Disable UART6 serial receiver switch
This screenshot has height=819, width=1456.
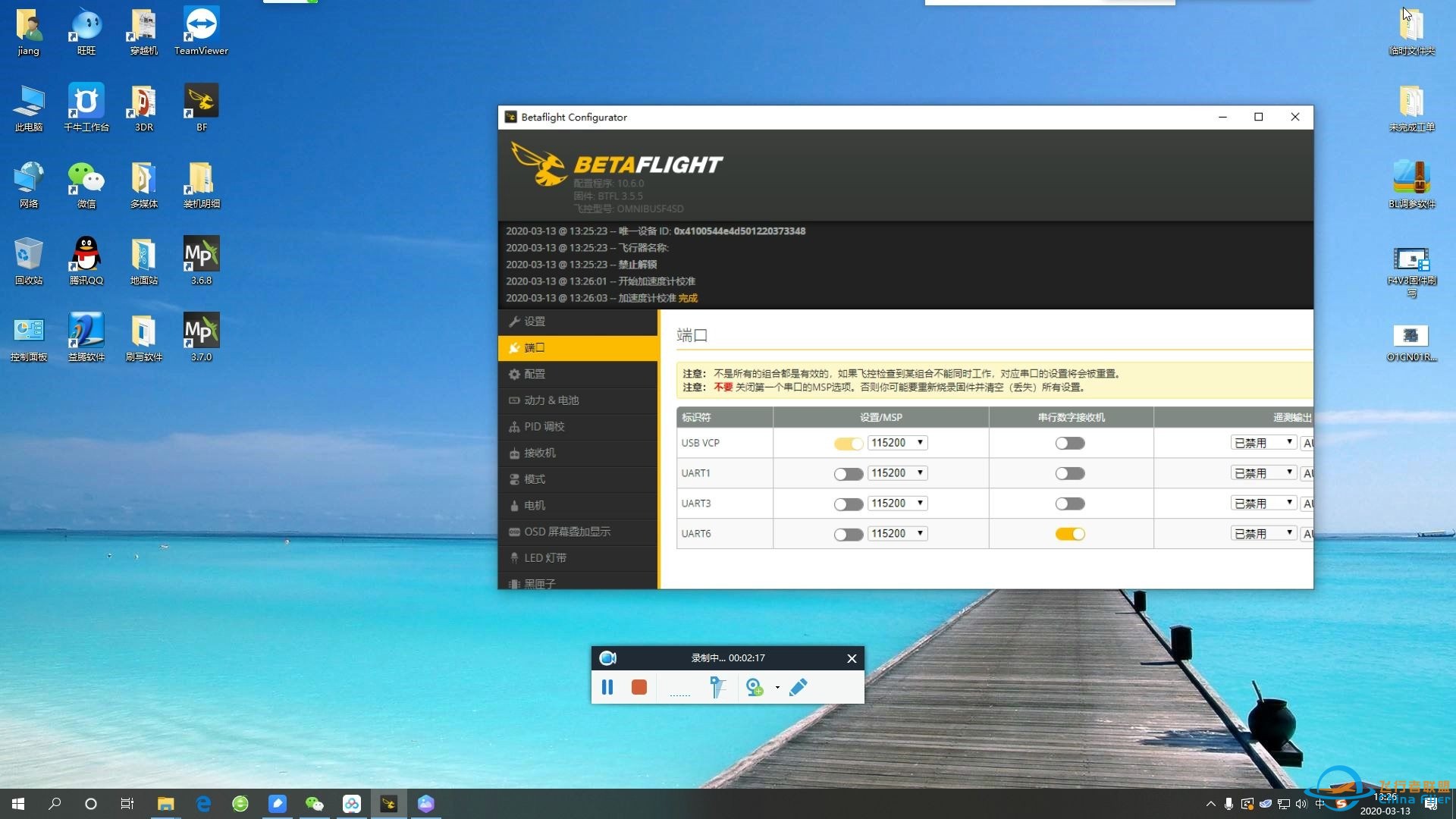click(1070, 534)
